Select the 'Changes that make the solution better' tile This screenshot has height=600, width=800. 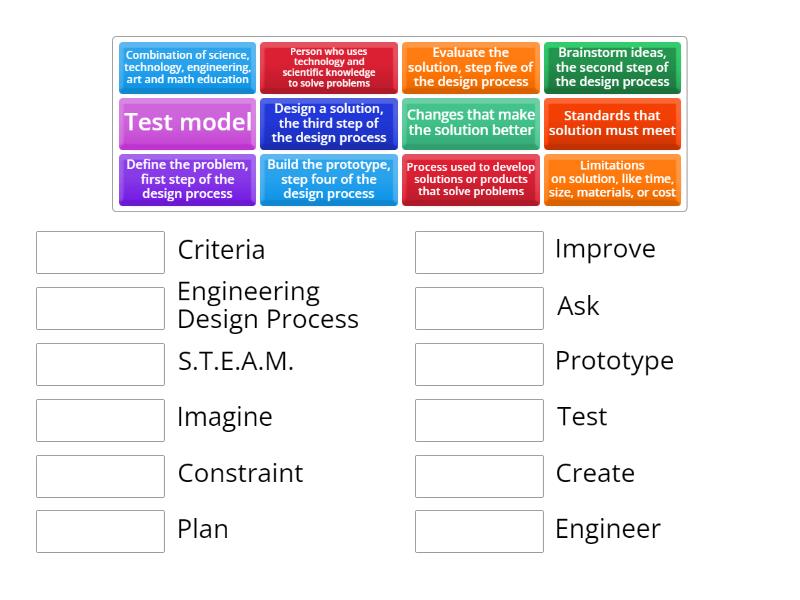click(x=471, y=123)
